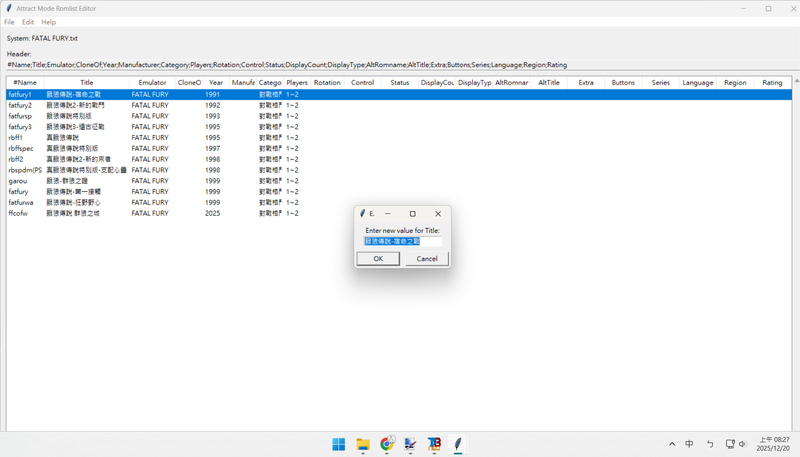800x457 pixels.
Task: Select the rbspdm(PS row
Action: pos(399,170)
